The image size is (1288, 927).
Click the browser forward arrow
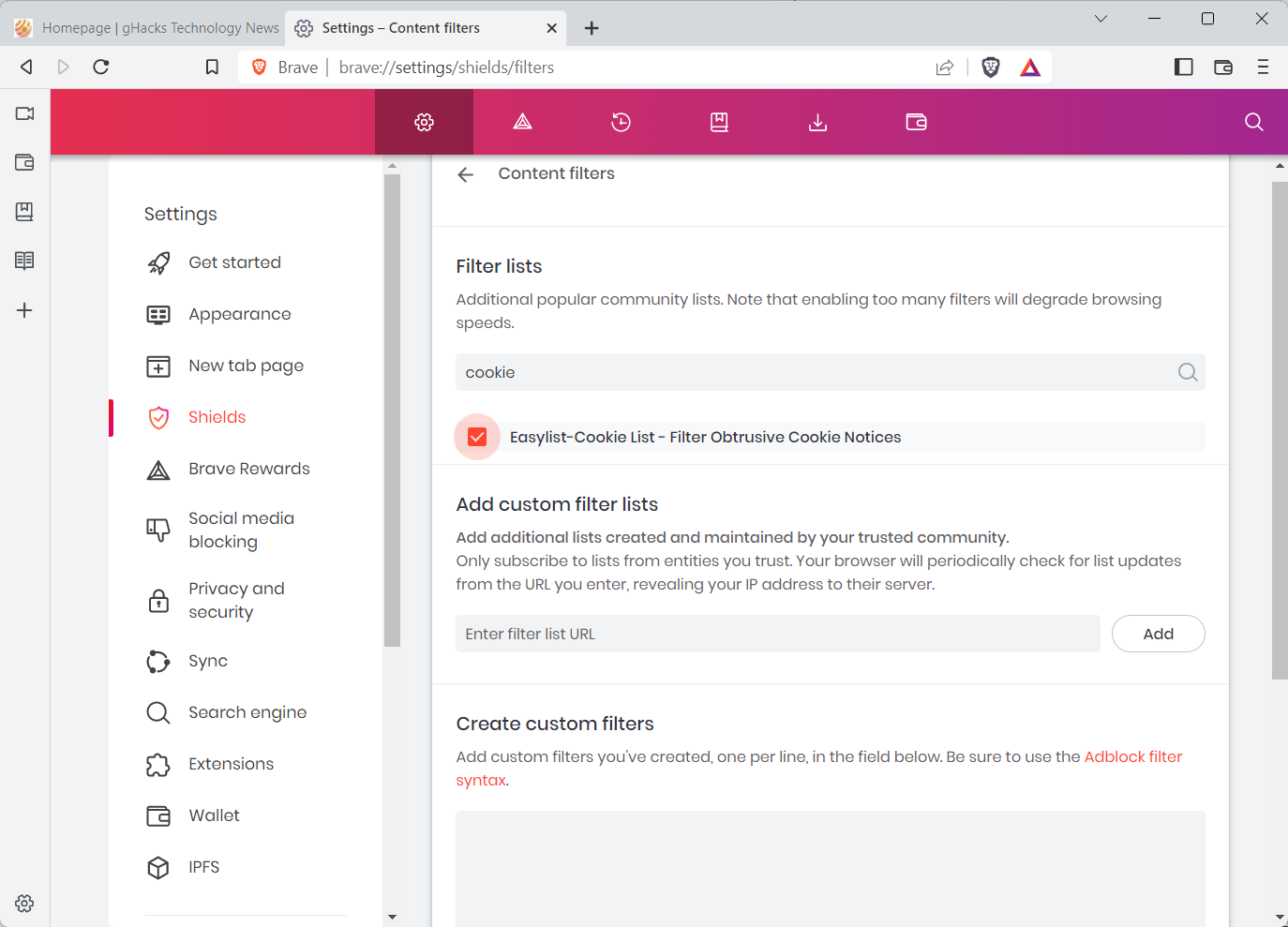(63, 67)
